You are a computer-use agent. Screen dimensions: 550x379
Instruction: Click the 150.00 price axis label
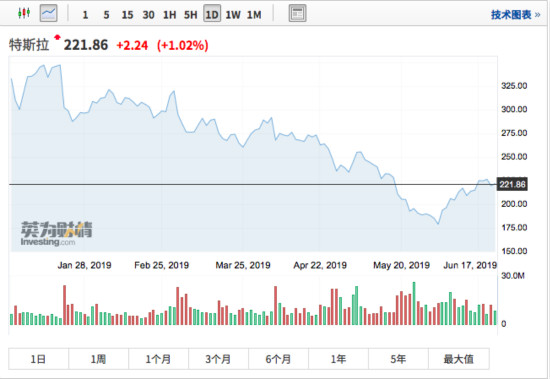click(514, 251)
